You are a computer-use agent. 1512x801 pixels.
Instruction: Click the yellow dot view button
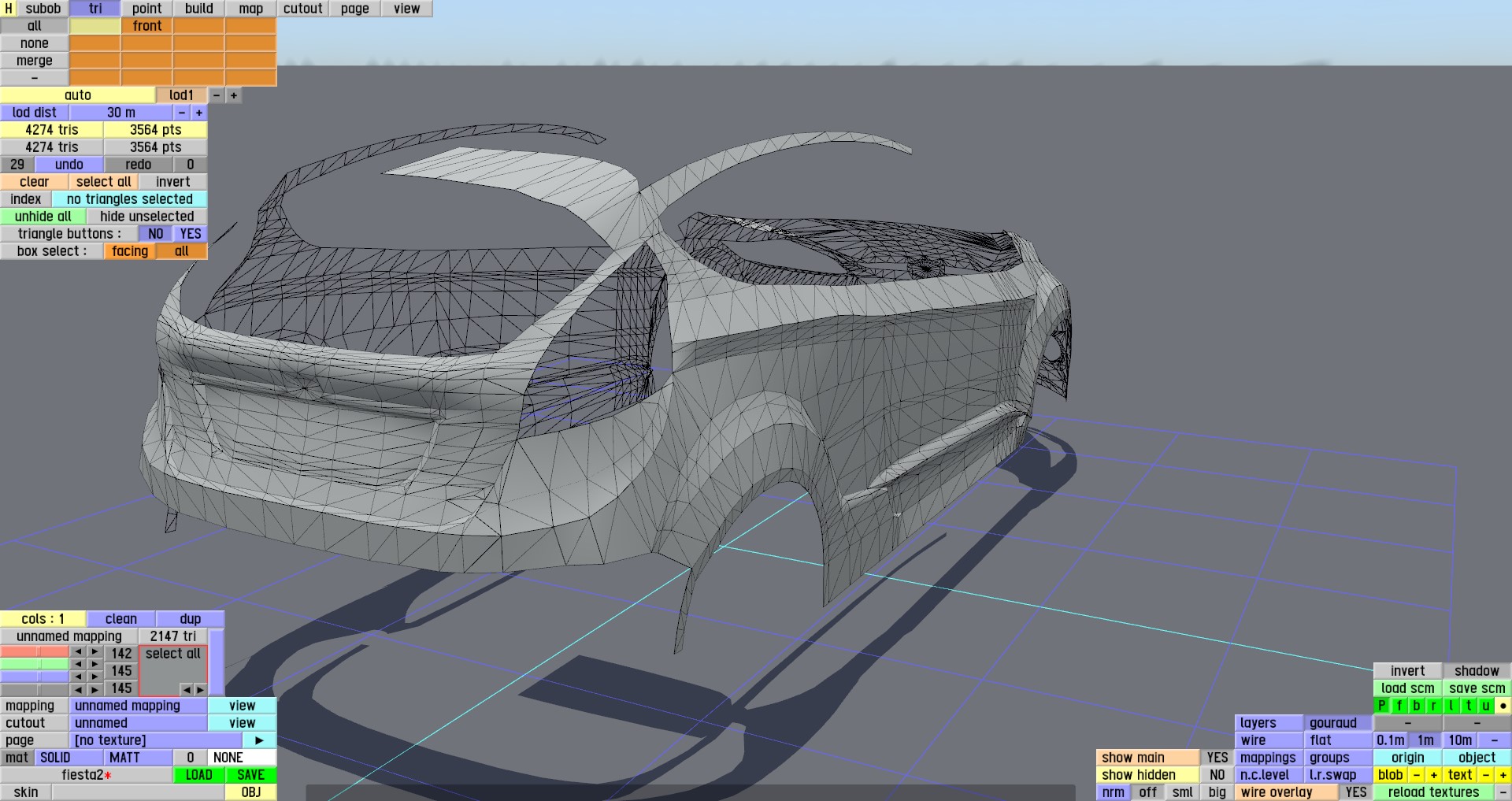point(1503,706)
